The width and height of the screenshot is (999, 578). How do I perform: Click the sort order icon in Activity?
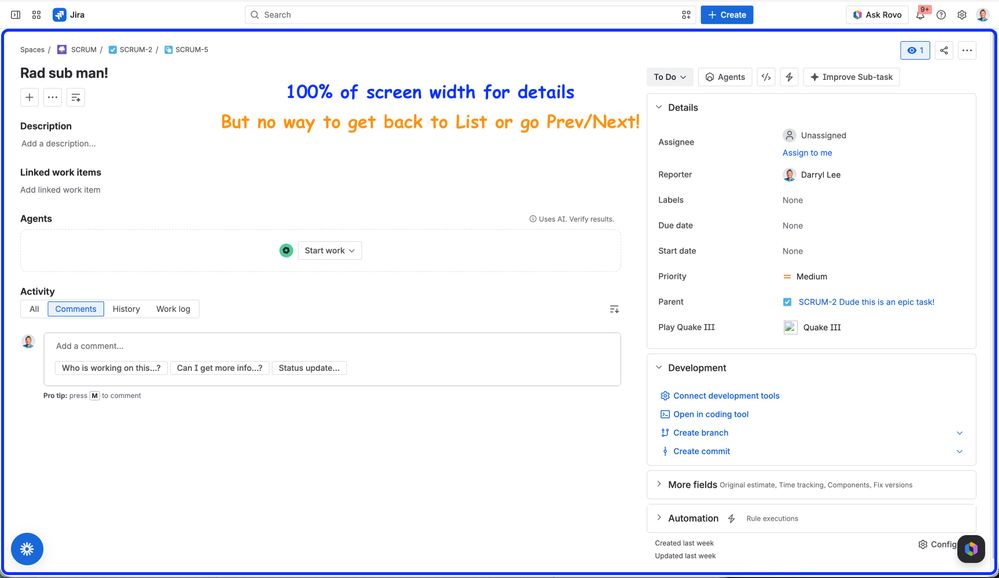tap(614, 309)
